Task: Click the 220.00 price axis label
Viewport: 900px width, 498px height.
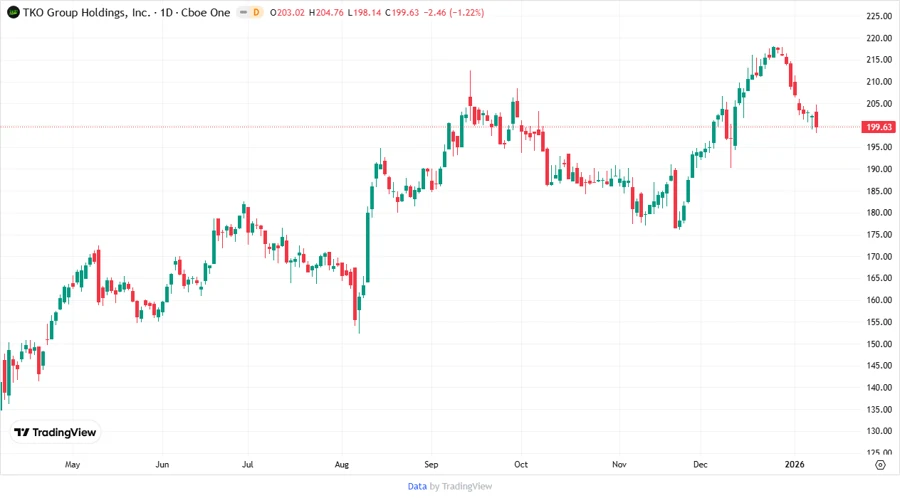Action: 879,38
